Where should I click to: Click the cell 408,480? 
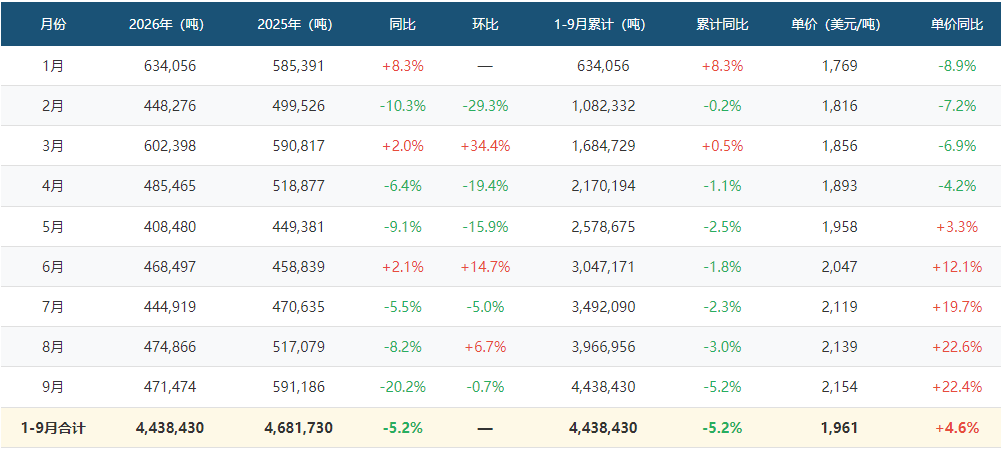coord(170,227)
